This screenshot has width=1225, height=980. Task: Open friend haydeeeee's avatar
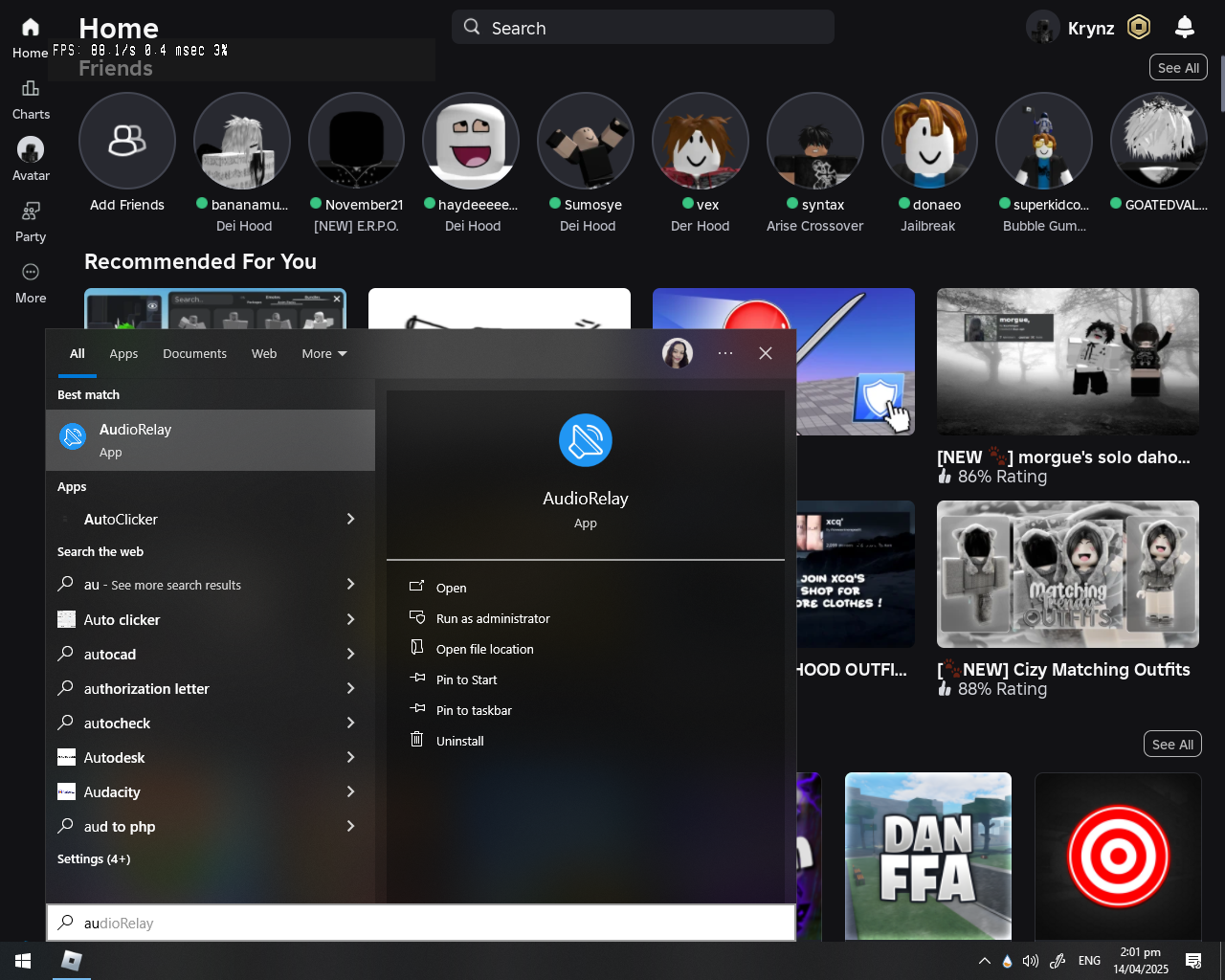click(471, 141)
